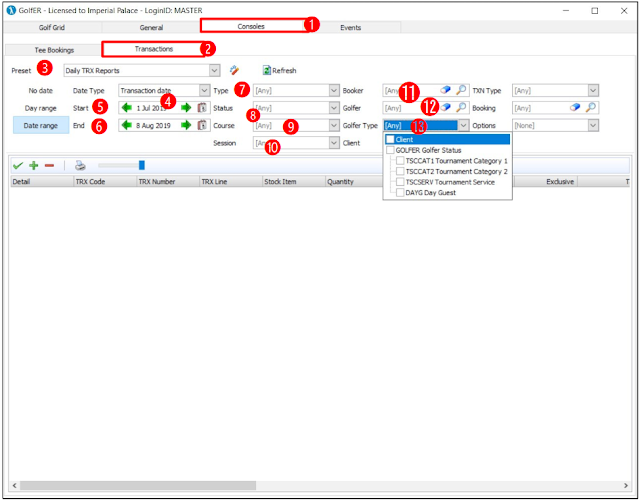Open the End date calendar picker icon

pyautogui.click(x=202, y=125)
